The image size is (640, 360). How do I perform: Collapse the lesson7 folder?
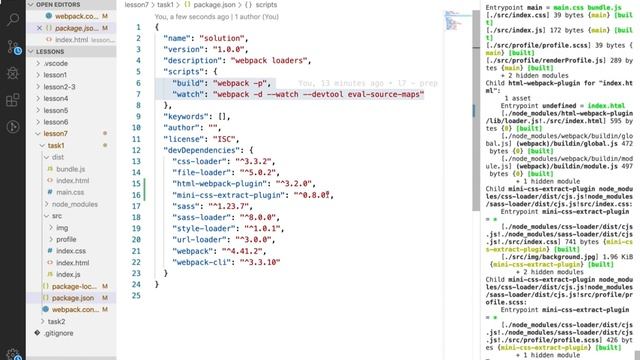pyautogui.click(x=38, y=133)
